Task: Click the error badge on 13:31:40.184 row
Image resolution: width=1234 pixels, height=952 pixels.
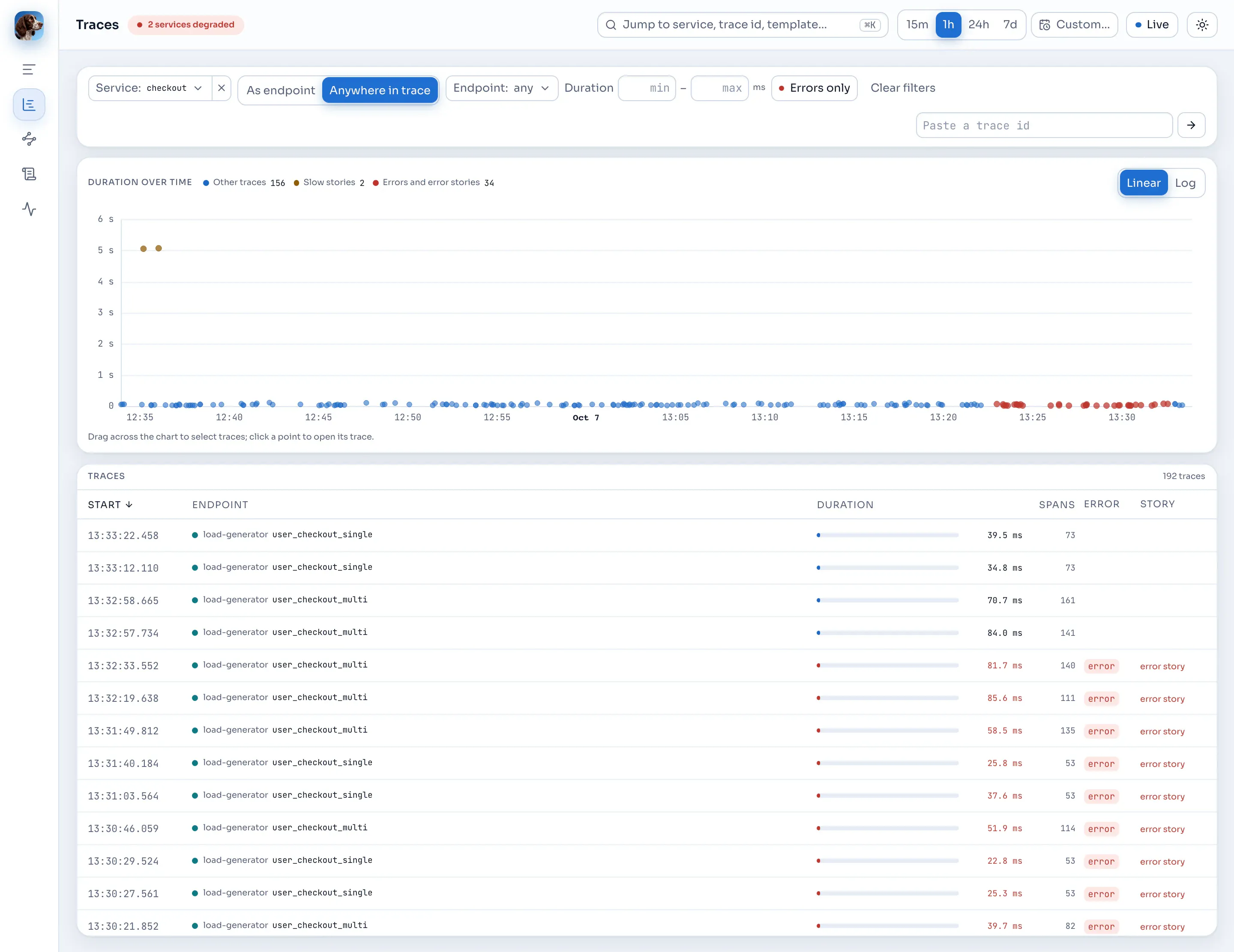Action: coord(1101,764)
